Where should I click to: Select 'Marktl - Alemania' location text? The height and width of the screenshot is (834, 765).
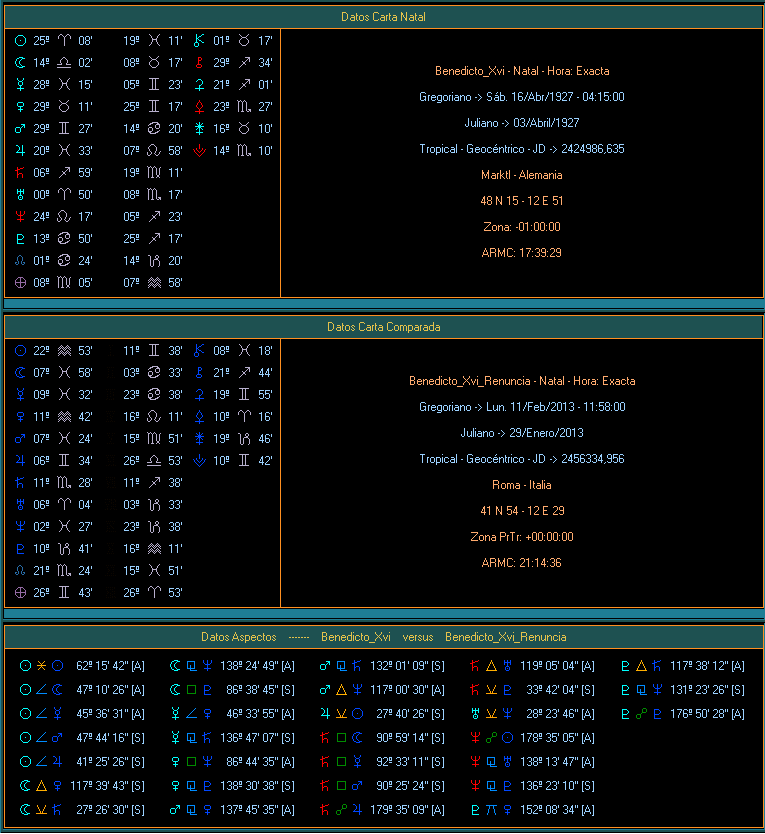tap(522, 175)
